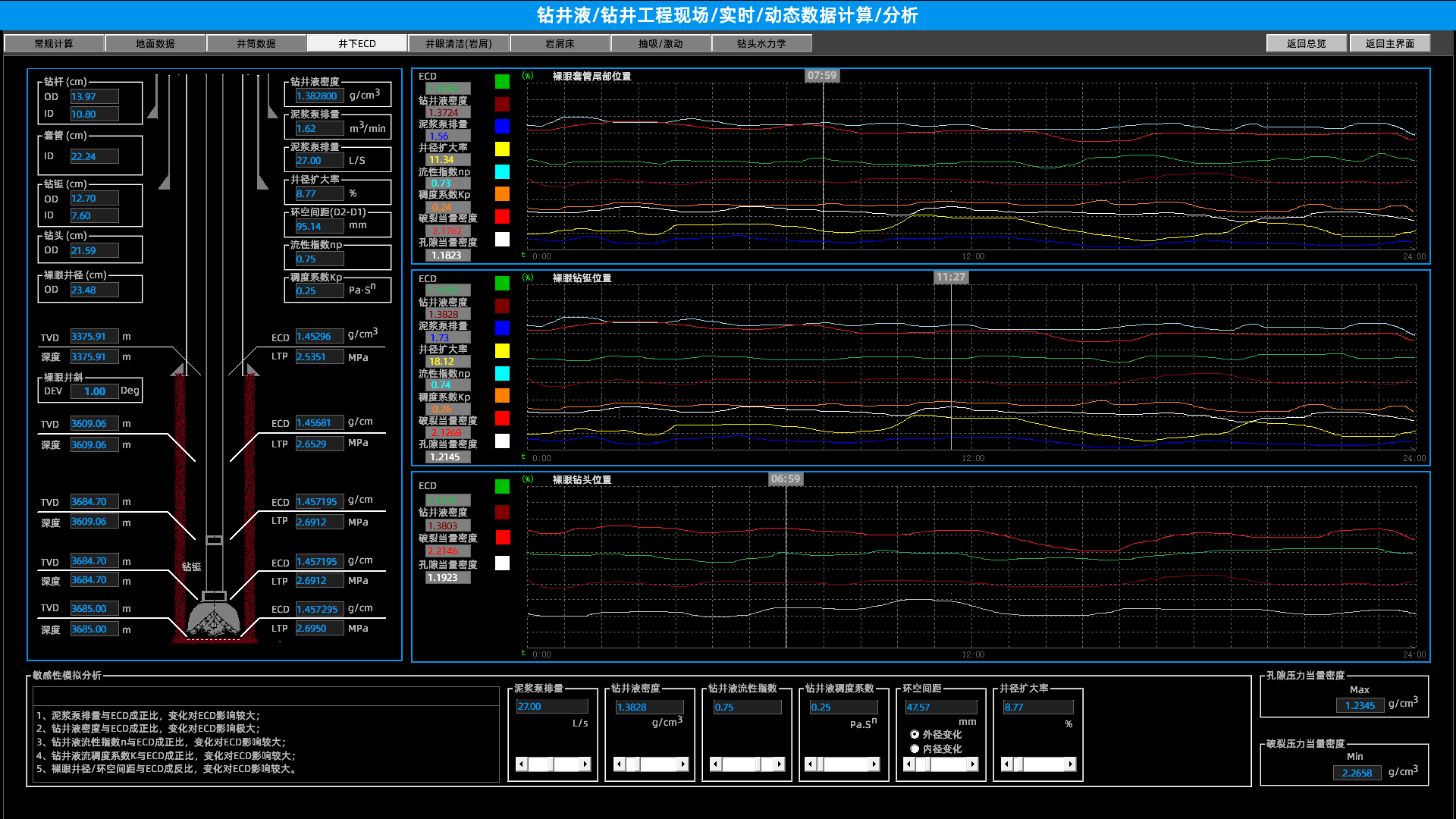Click left arrow of 泥浆泵排量 slider

click(x=521, y=764)
